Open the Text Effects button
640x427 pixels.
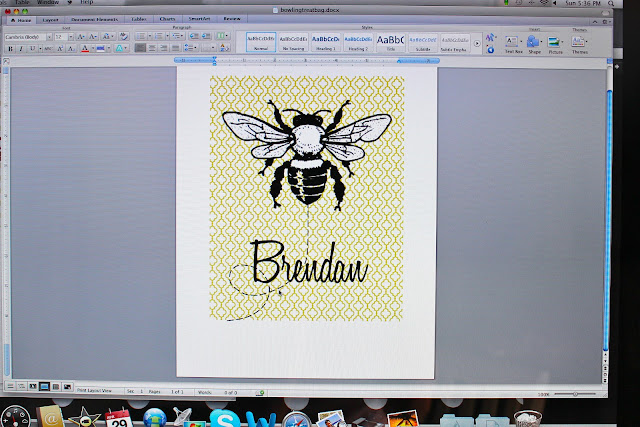tap(120, 49)
